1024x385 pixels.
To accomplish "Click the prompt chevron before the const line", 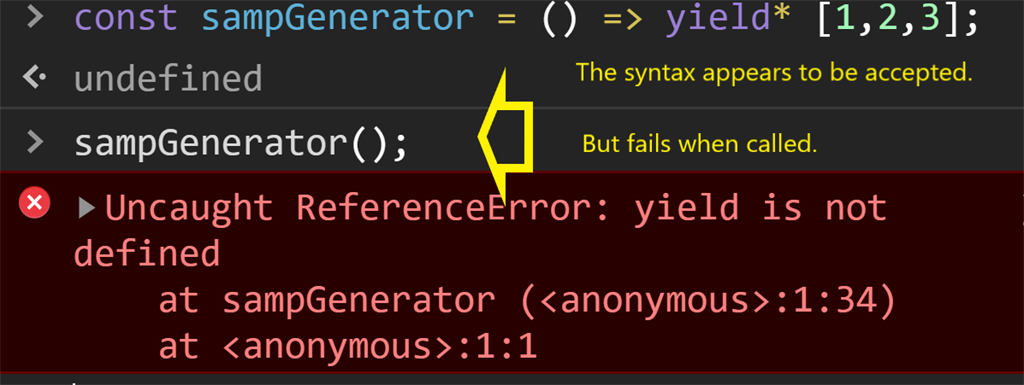I will coord(35,18).
